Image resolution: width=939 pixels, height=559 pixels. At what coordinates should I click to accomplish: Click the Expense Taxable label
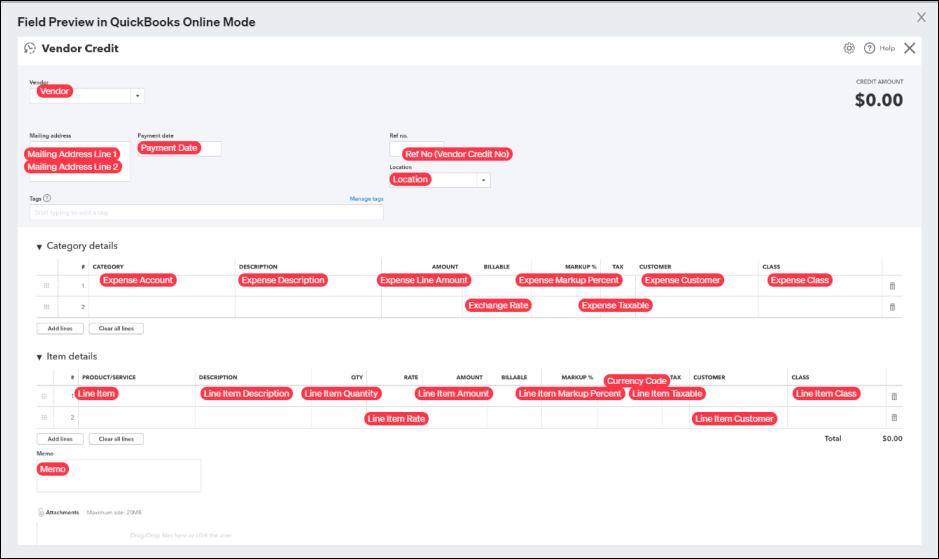(616, 305)
